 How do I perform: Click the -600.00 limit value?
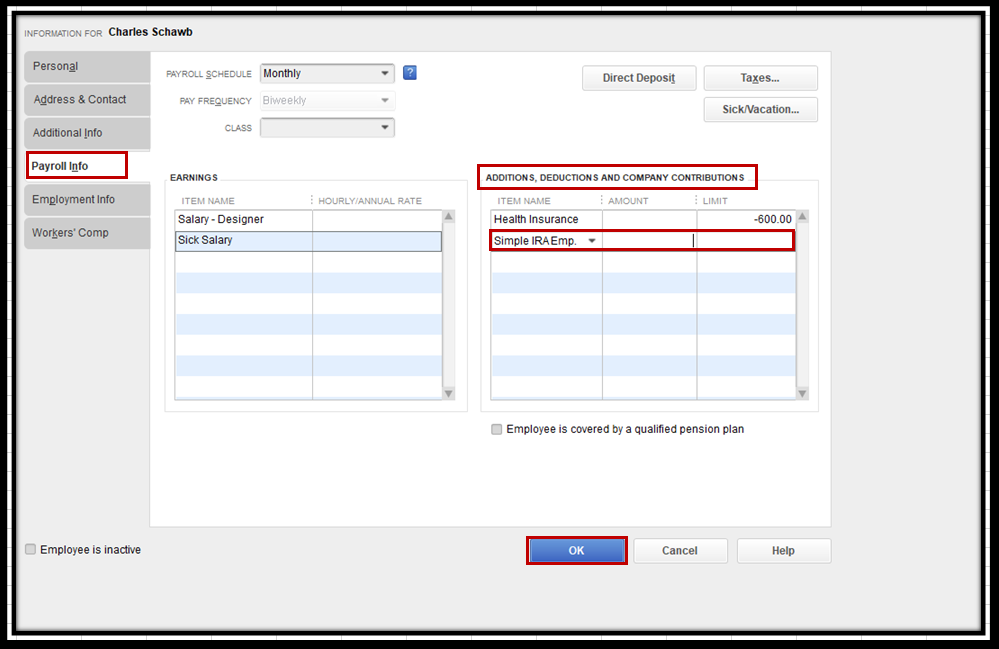tap(772, 219)
